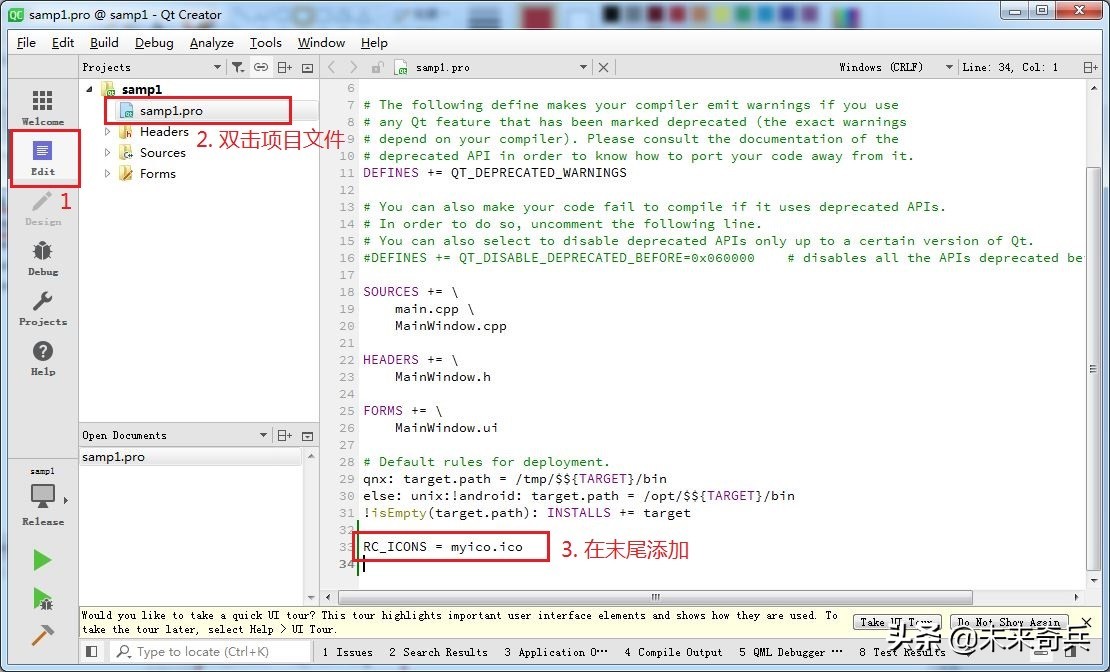Toggle synchronize with editor link icon
Image resolution: width=1110 pixels, height=672 pixels.
coord(261,67)
